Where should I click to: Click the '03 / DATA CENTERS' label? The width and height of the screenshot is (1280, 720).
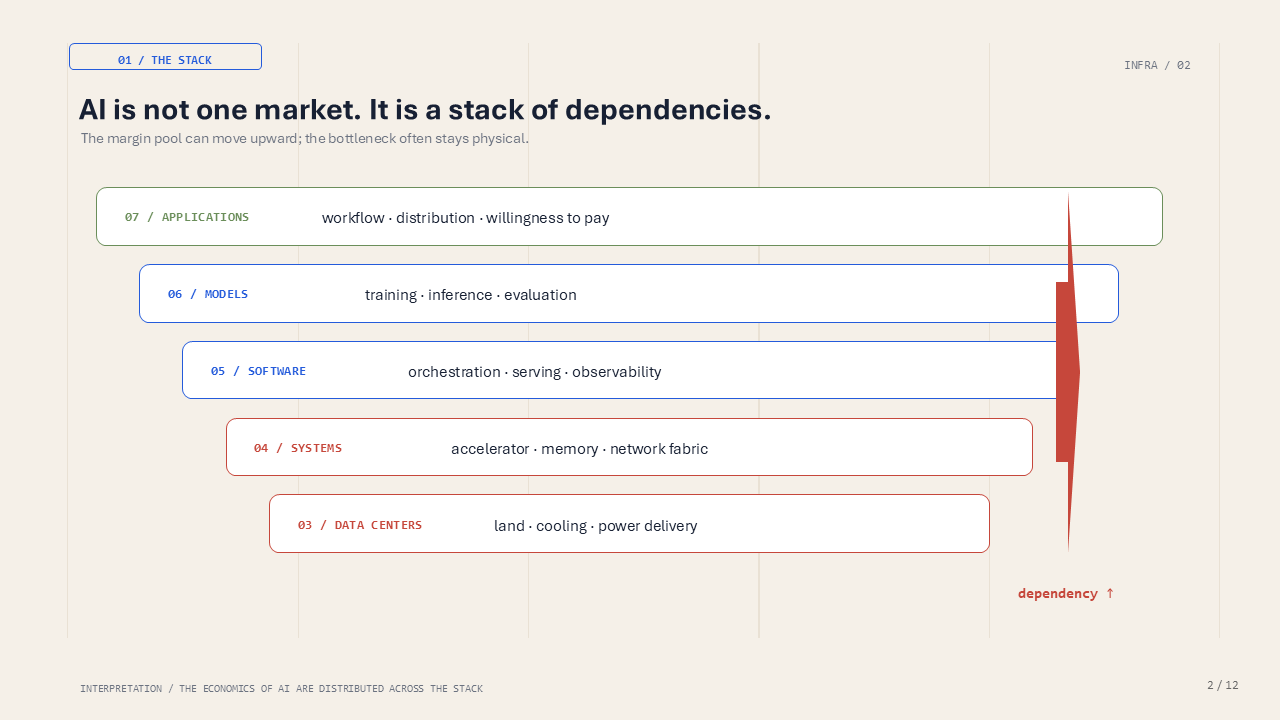(x=360, y=525)
